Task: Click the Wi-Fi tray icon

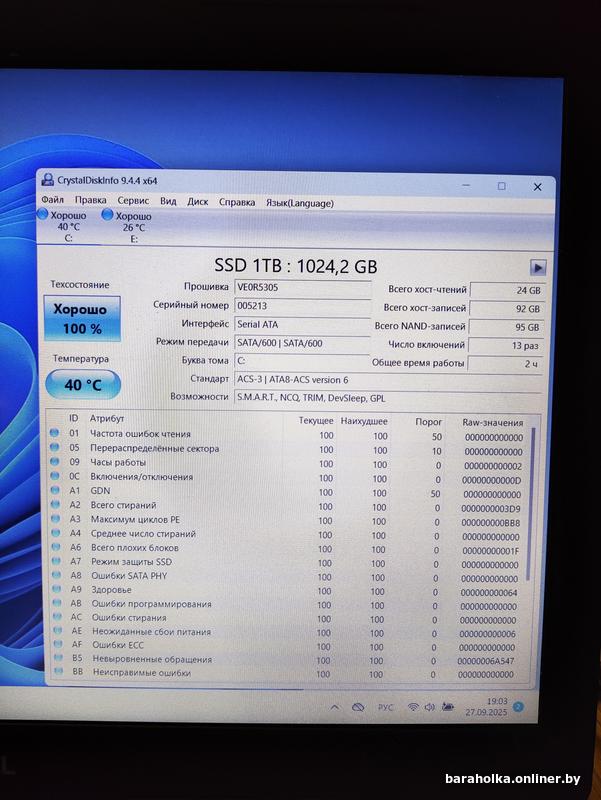Action: click(x=413, y=707)
